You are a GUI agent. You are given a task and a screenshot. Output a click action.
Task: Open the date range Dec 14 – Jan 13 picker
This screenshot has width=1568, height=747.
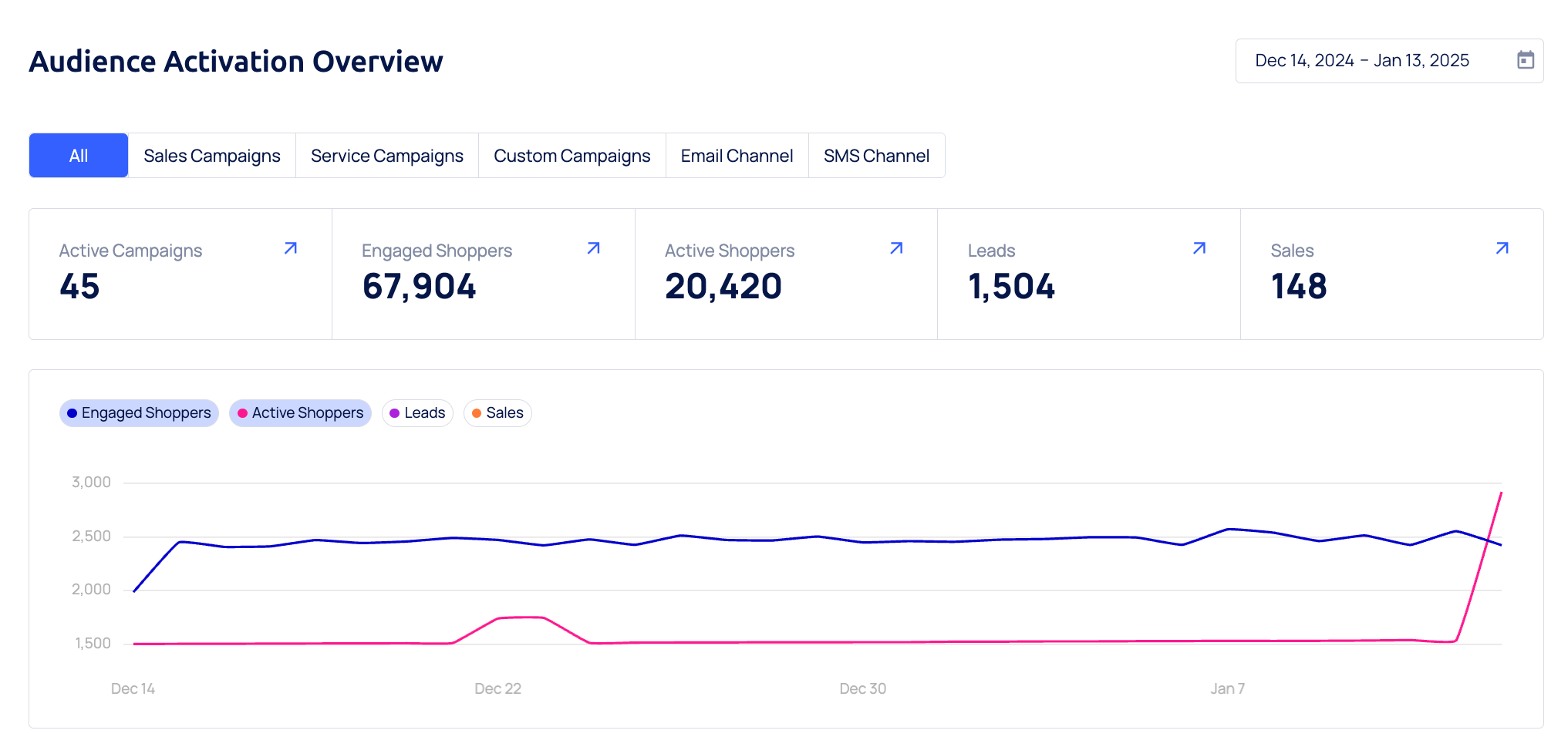pos(1361,61)
